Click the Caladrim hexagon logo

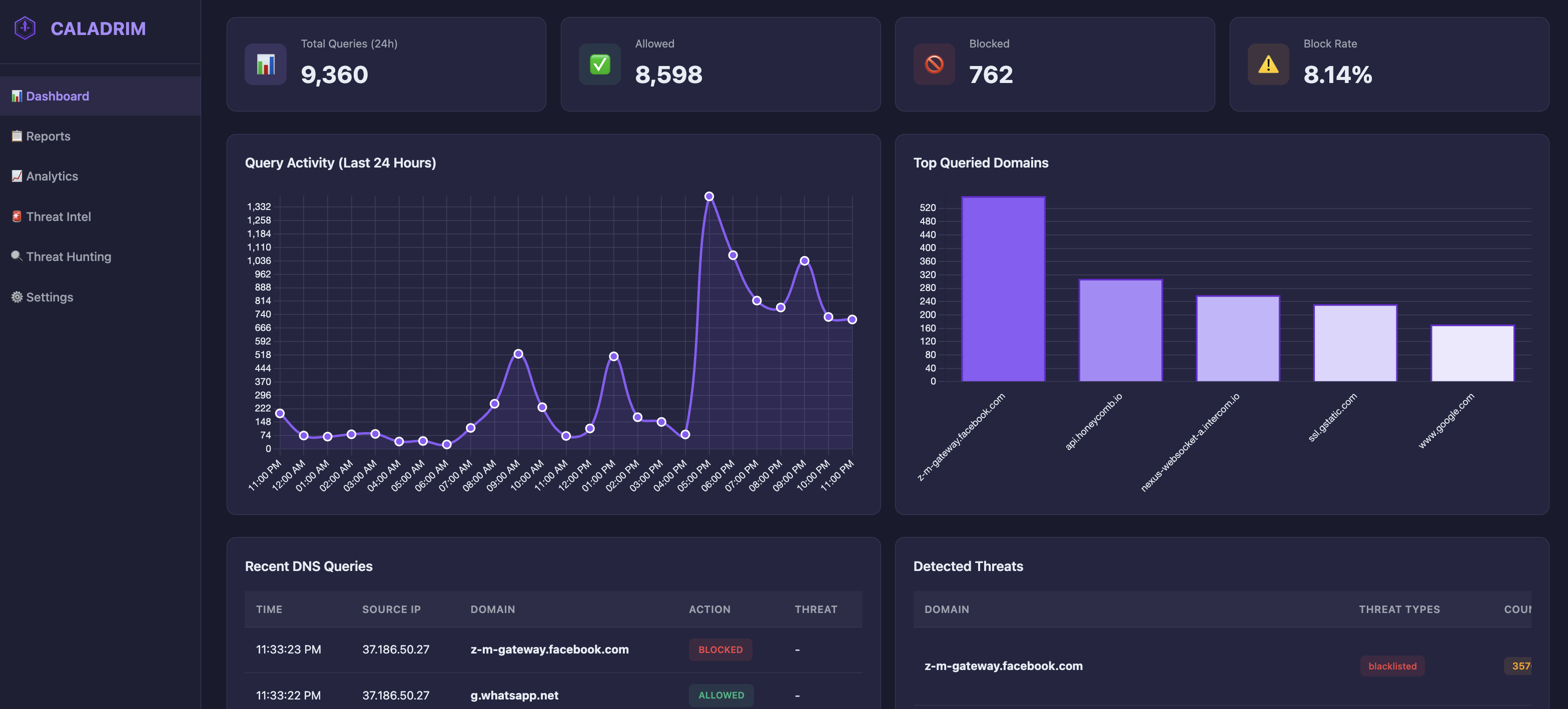(25, 28)
